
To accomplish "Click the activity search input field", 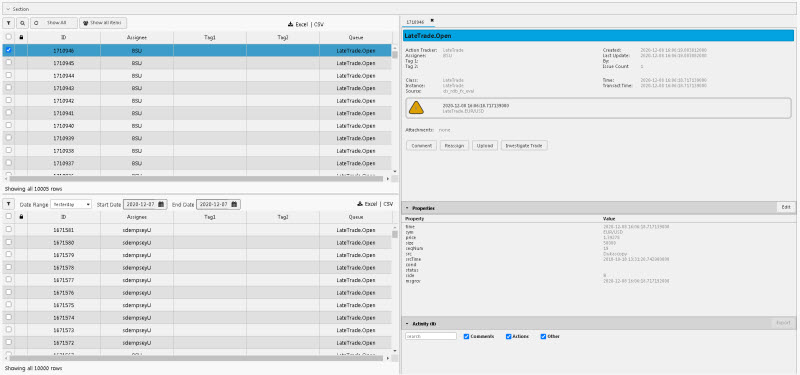I will 431,336.
